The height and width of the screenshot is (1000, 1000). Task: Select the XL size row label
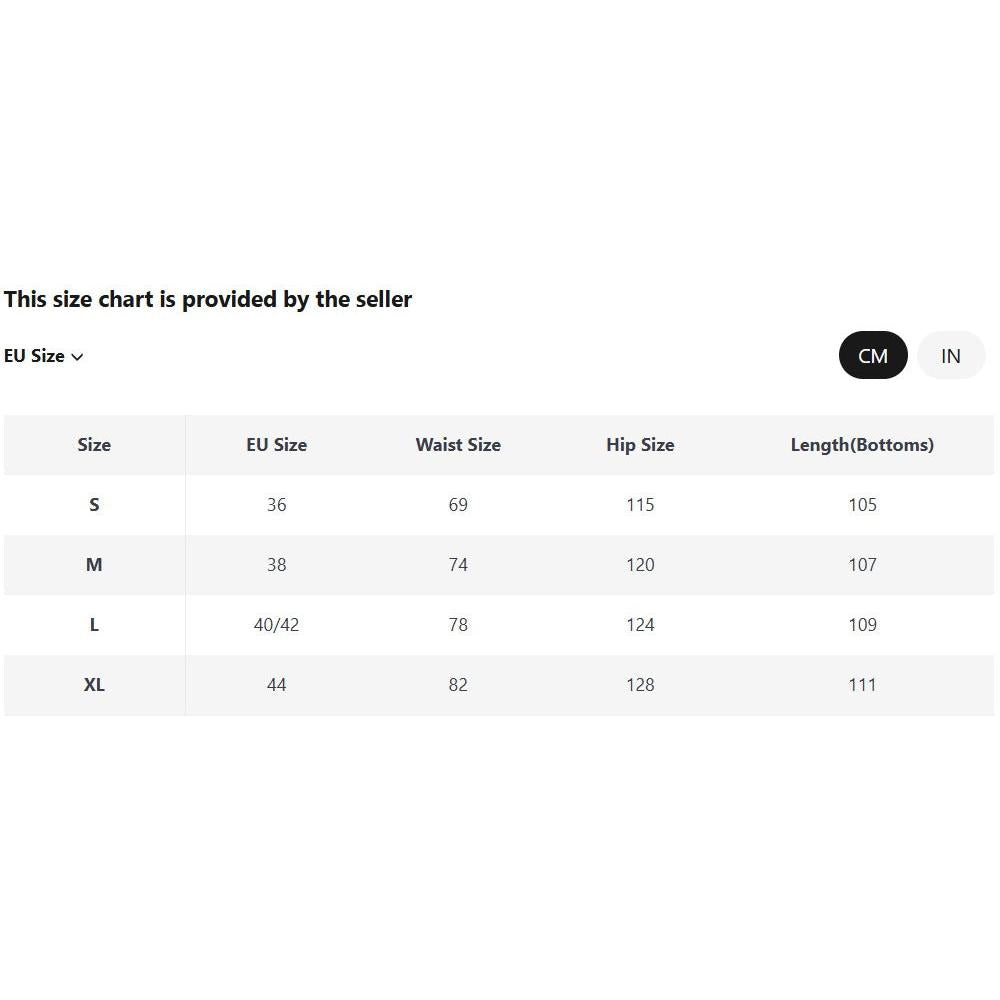[94, 684]
